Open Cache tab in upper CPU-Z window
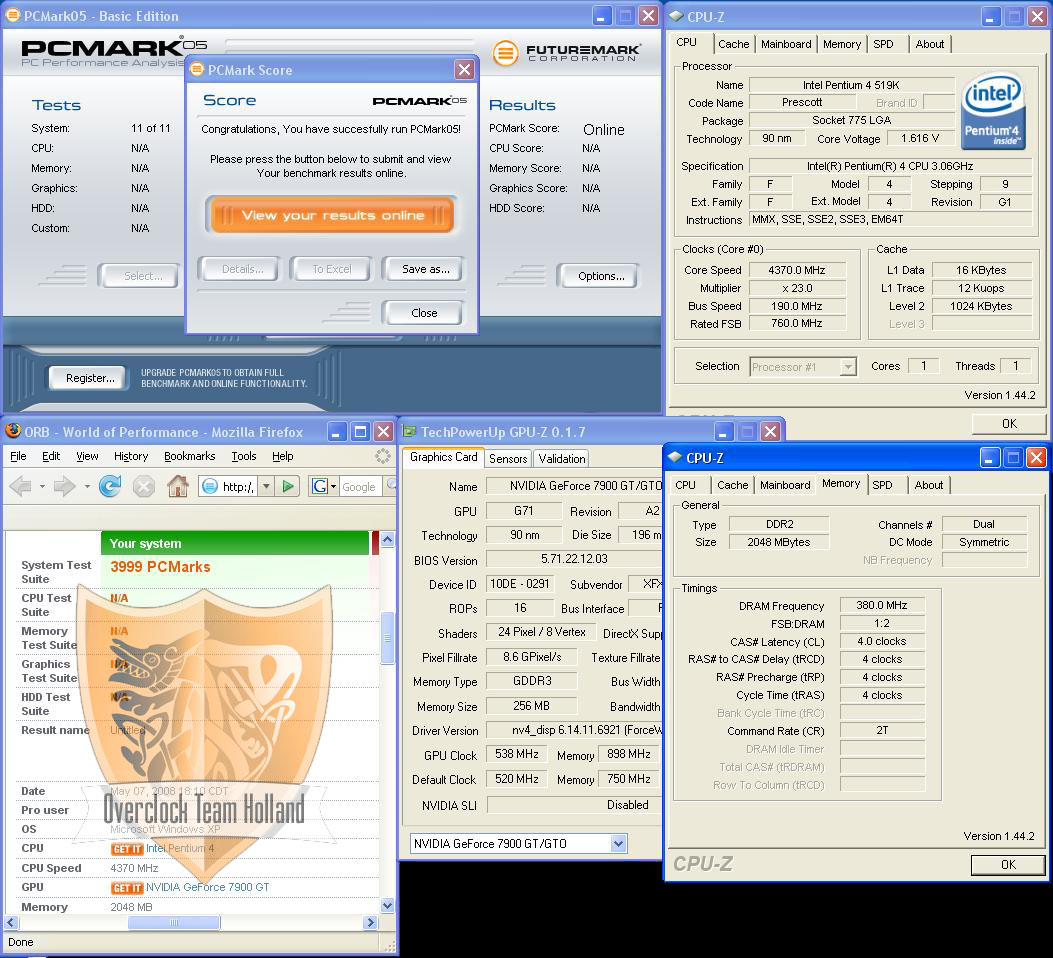Screen dimensions: 1053x958 tap(733, 44)
